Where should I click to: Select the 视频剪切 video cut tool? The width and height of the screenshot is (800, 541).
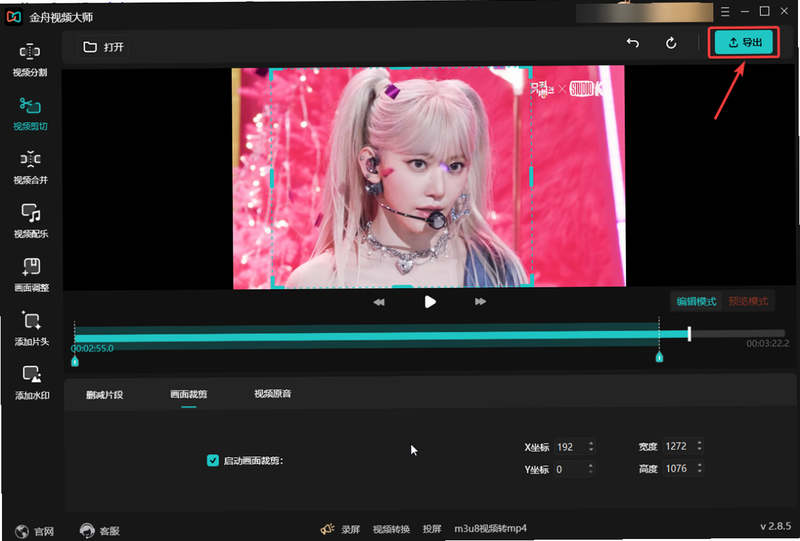tap(30, 114)
